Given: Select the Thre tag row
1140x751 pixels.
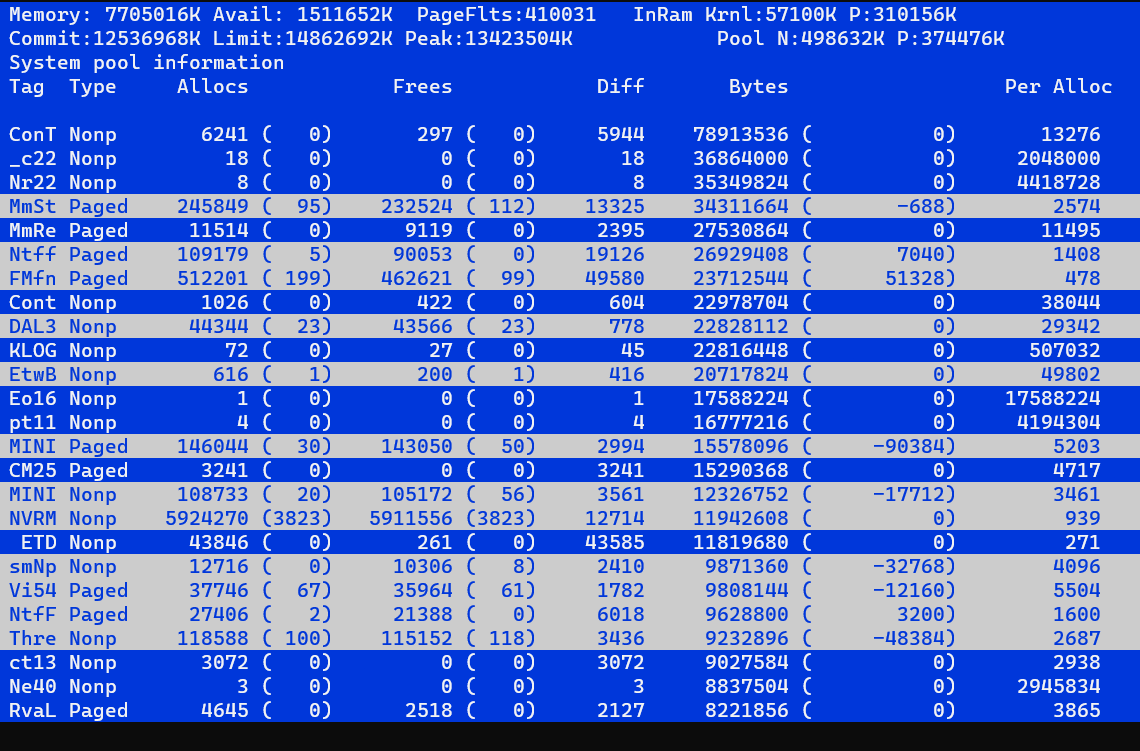Looking at the screenshot, I should click(570, 638).
